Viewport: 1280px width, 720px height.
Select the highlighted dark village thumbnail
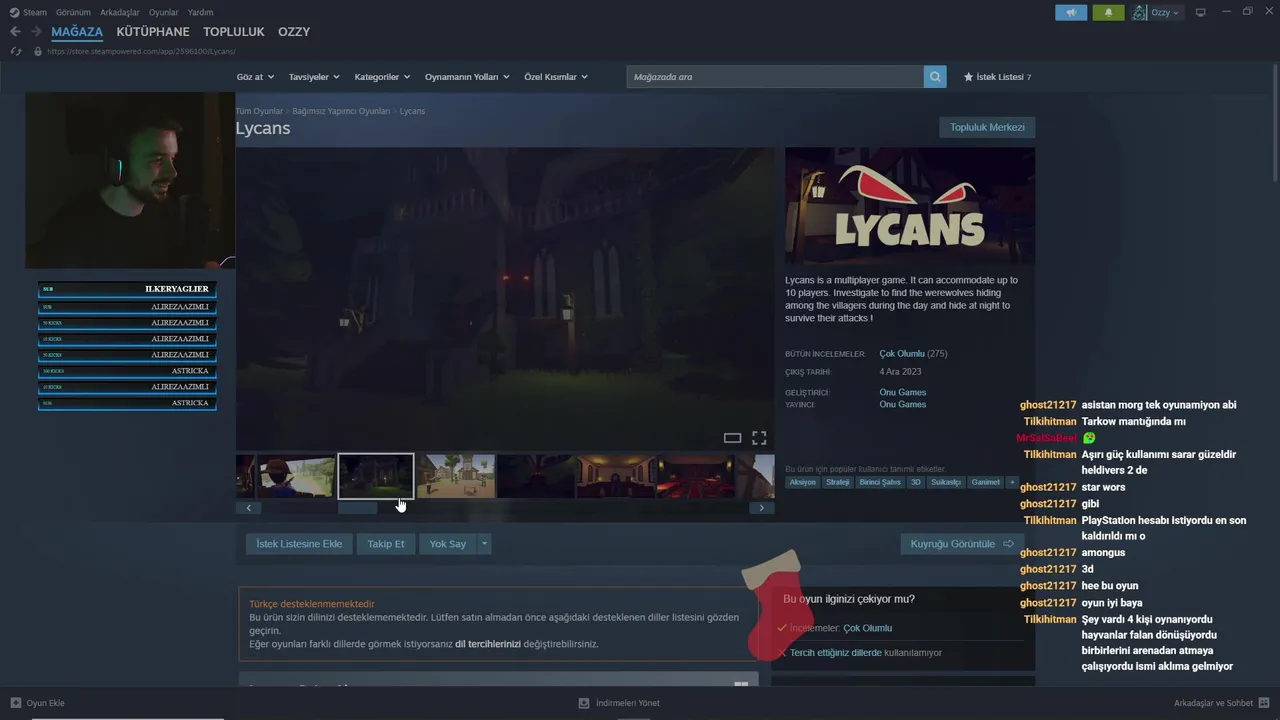(x=376, y=476)
